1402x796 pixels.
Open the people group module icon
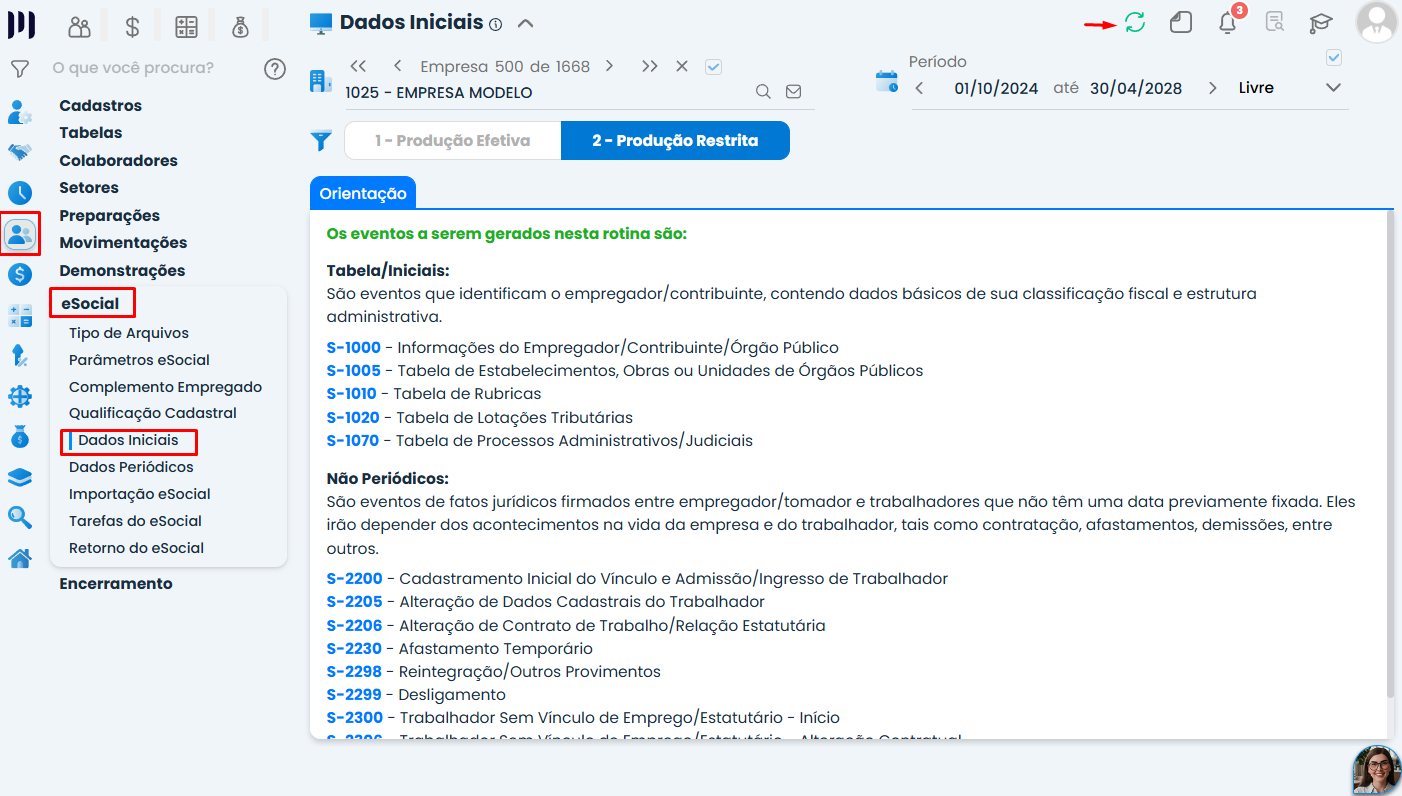[79, 27]
